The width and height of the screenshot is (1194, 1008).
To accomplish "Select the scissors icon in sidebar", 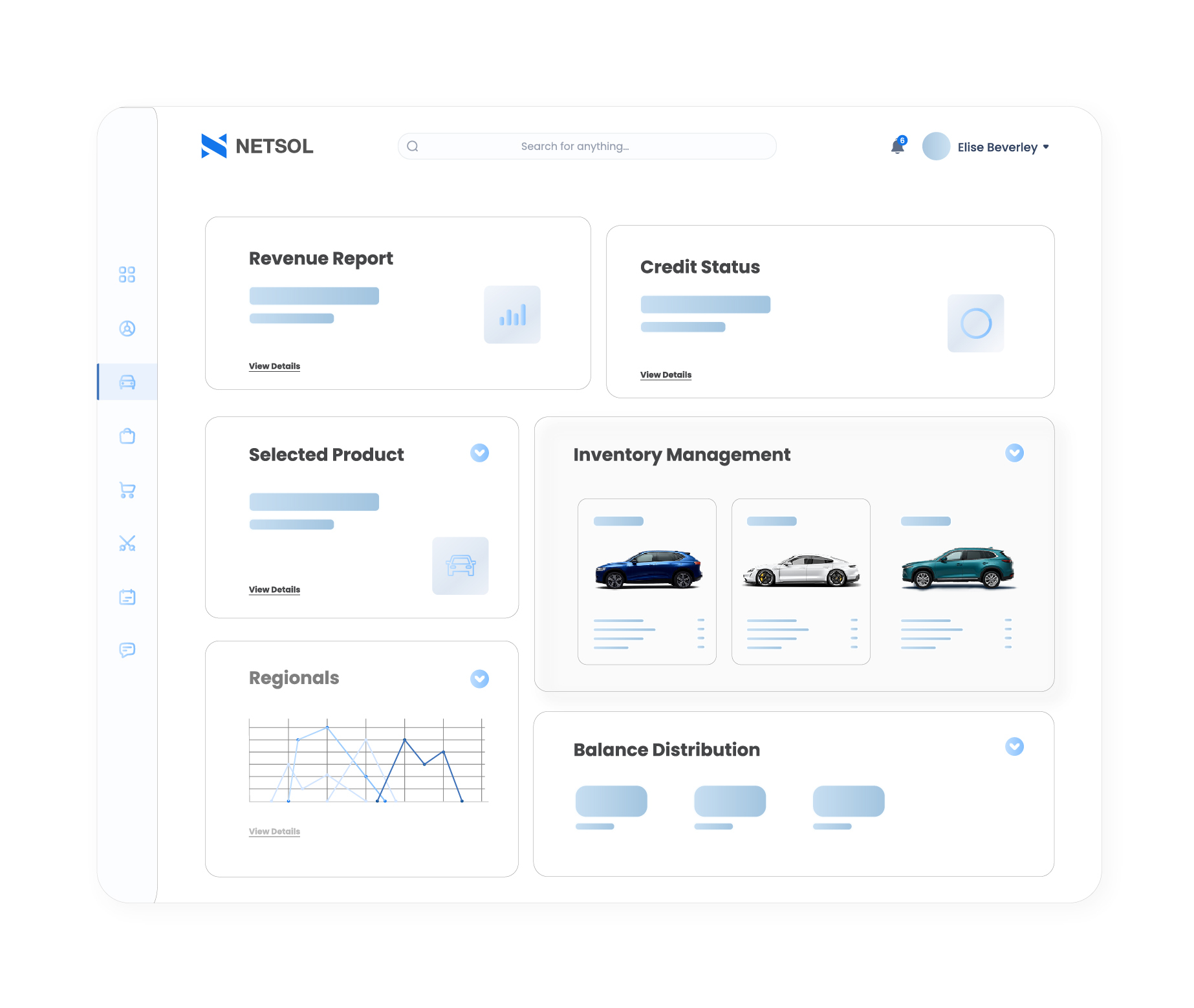I will [127, 543].
